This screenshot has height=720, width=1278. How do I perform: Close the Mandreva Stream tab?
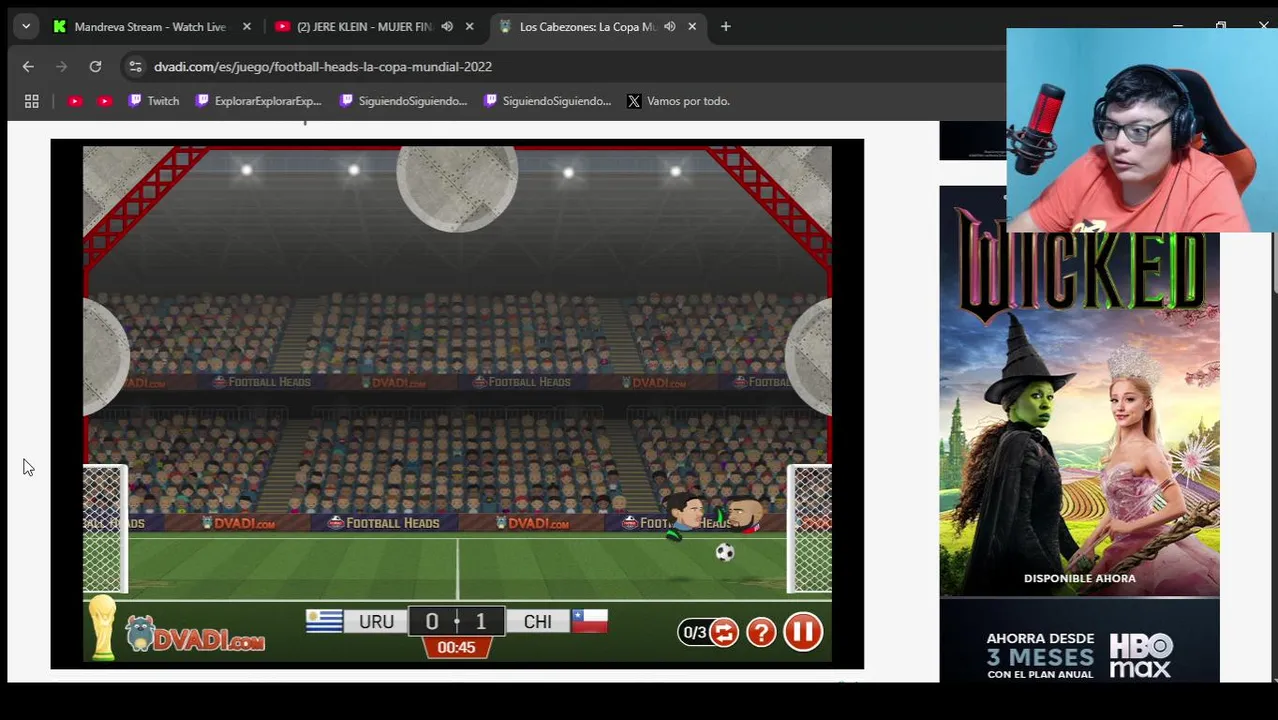[247, 27]
